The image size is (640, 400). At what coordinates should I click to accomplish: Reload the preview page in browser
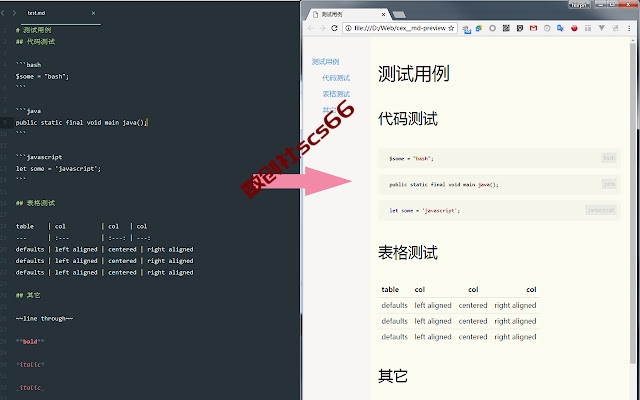click(334, 28)
